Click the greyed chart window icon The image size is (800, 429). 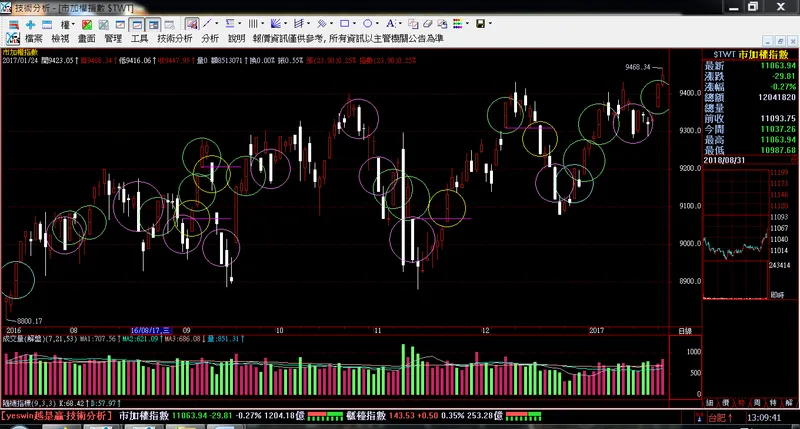[x=170, y=24]
